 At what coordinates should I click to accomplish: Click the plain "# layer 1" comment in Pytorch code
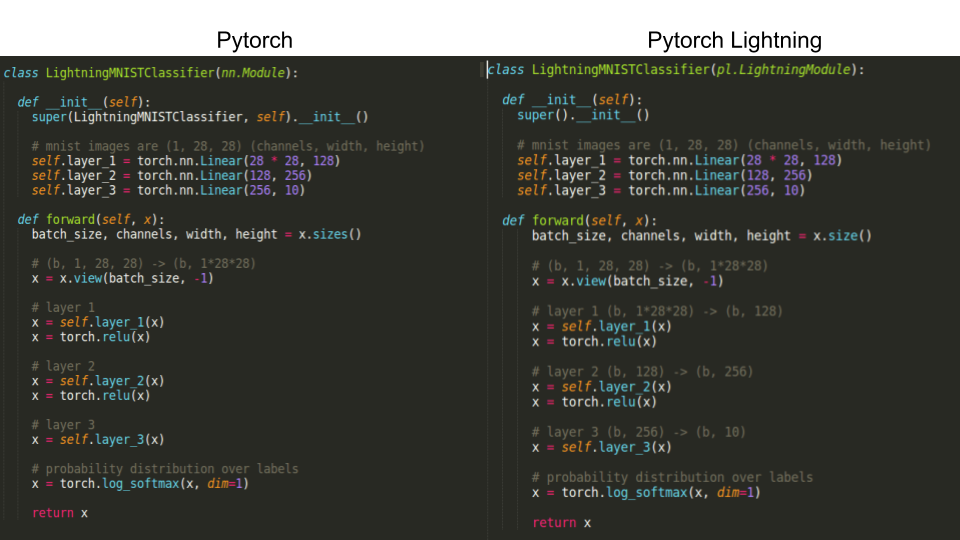(x=64, y=307)
